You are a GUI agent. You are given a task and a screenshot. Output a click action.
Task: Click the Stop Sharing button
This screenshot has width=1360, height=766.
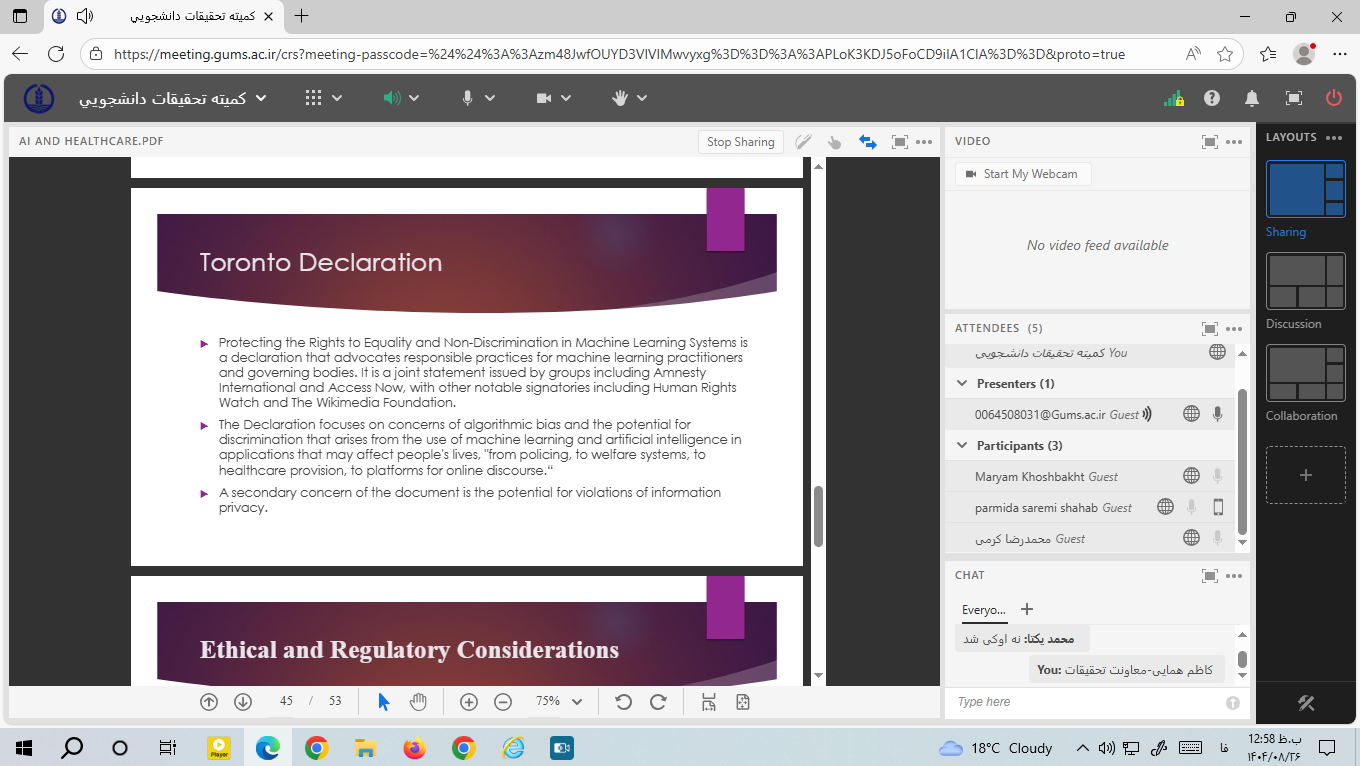click(x=740, y=142)
